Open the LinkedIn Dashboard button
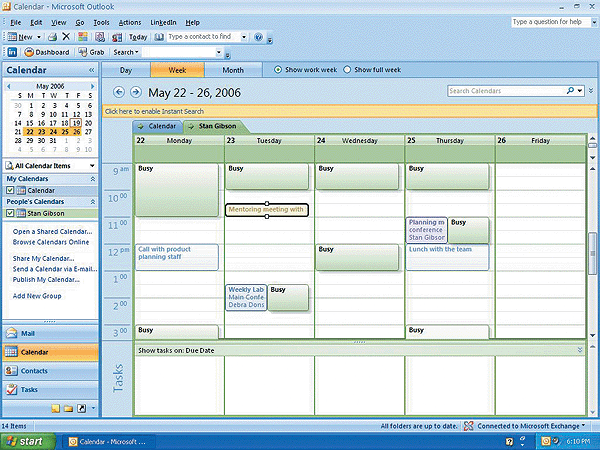 point(47,52)
